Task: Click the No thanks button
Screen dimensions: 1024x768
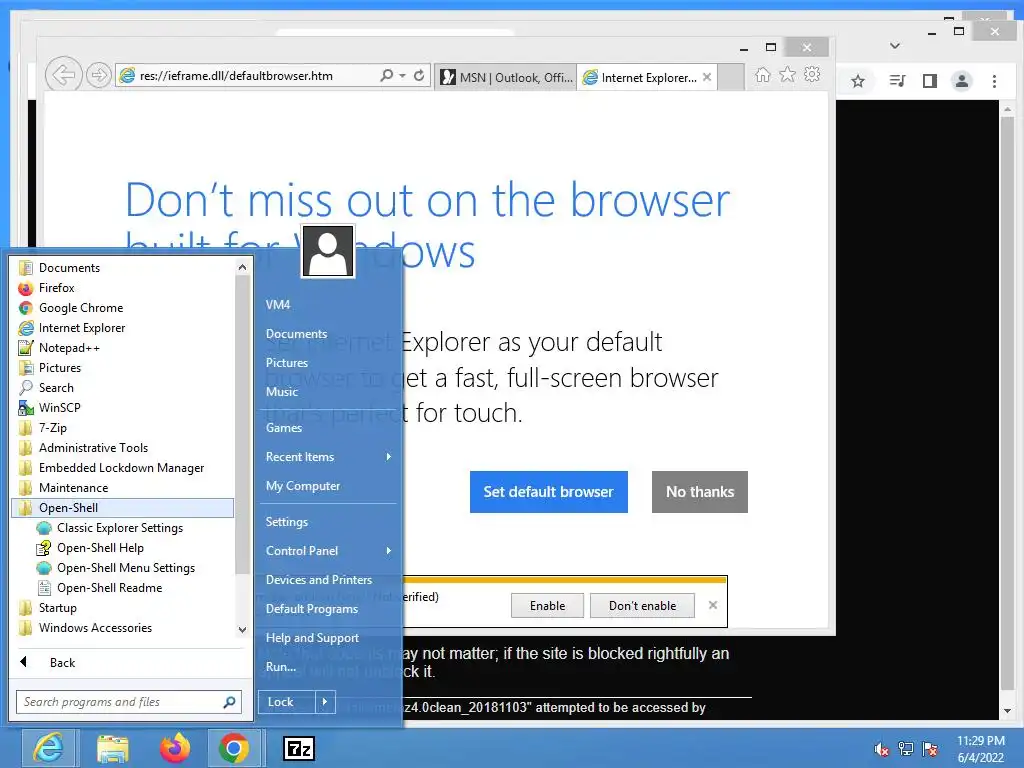Action: (699, 492)
